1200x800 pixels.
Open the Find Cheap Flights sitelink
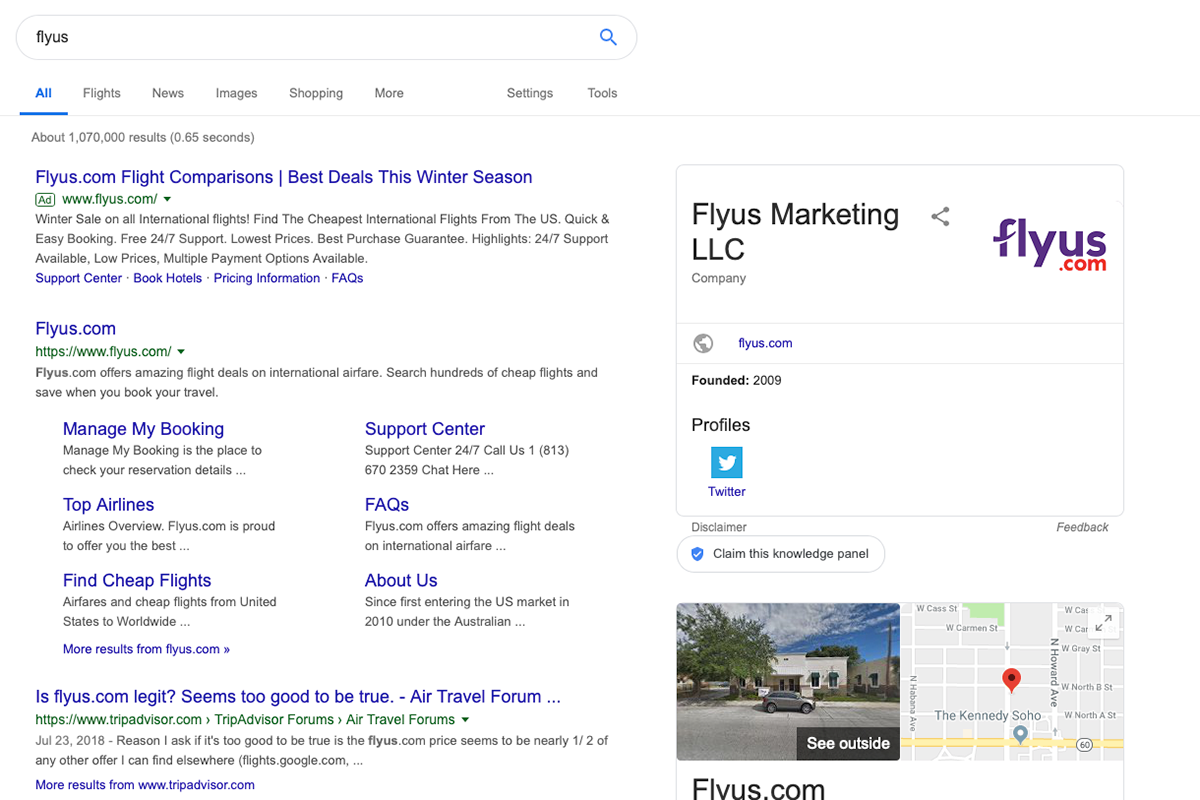[x=137, y=581]
